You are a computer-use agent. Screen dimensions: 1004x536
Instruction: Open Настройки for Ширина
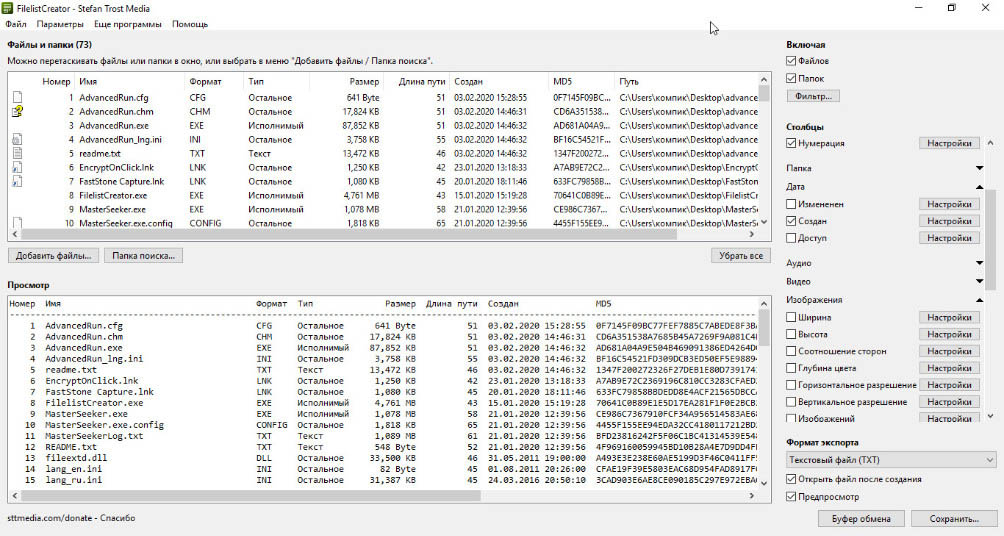(x=949, y=317)
